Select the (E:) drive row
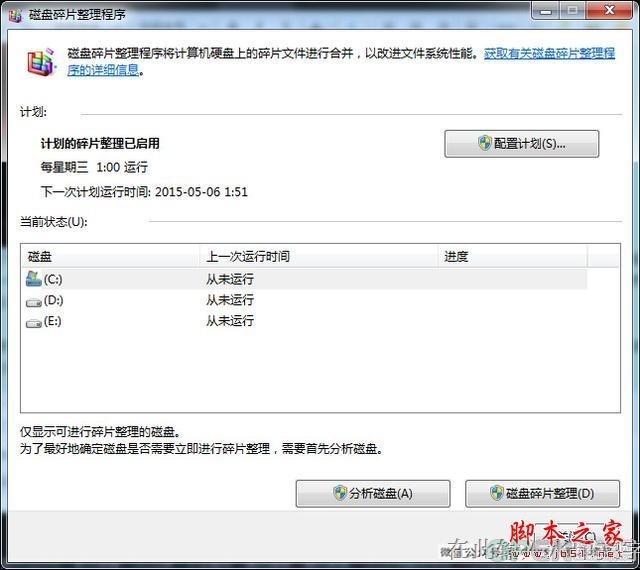This screenshot has width=640, height=570. [306, 321]
